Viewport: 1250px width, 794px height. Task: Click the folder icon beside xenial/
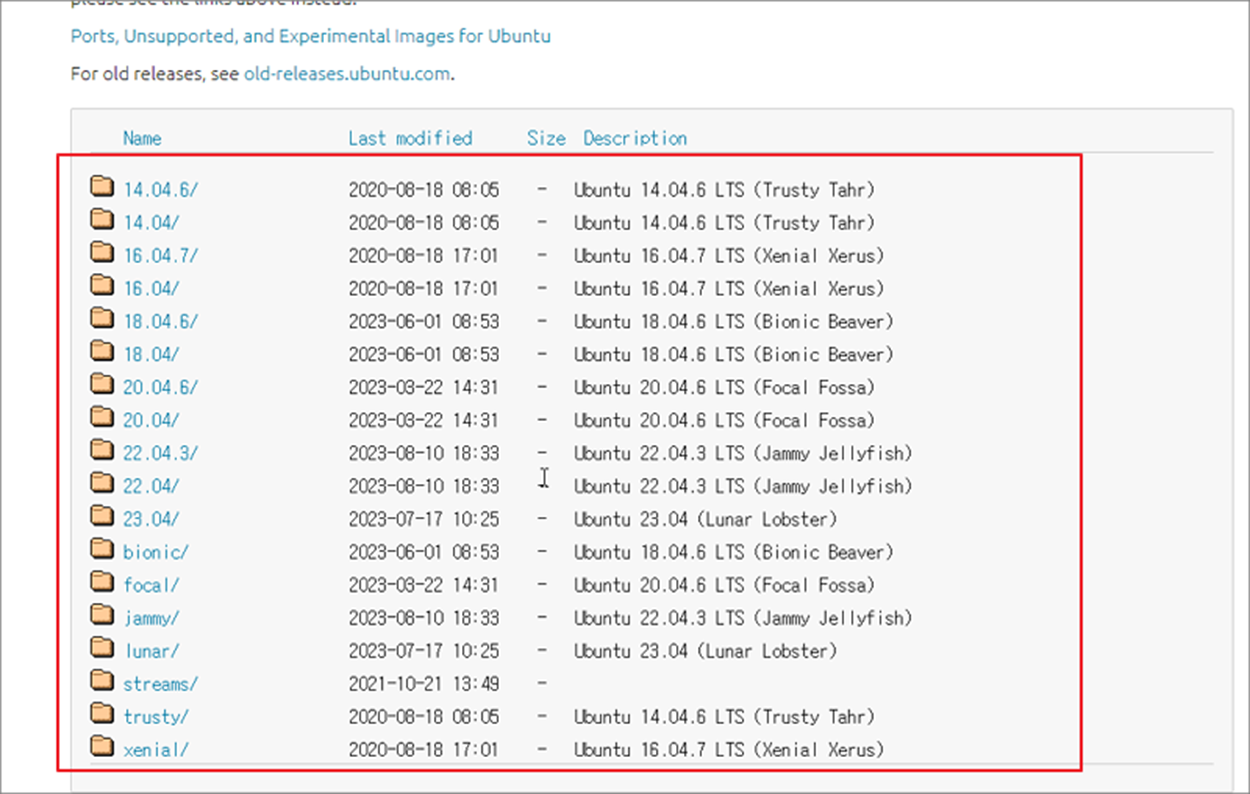[102, 747]
